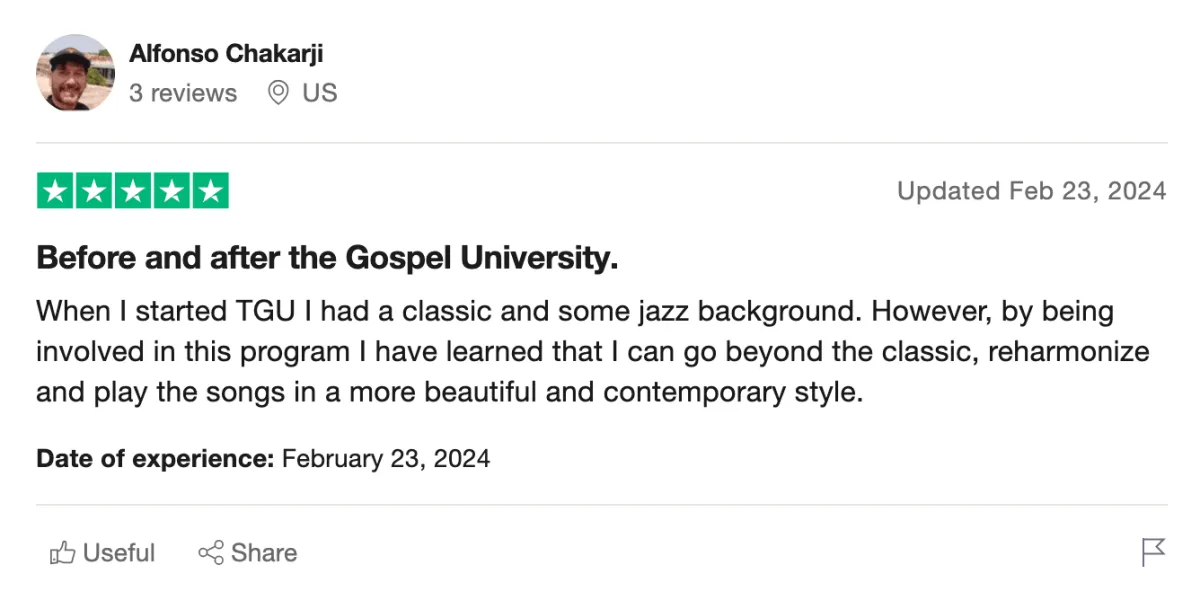Click the second green rating star
This screenshot has width=1200, height=600.
click(94, 191)
